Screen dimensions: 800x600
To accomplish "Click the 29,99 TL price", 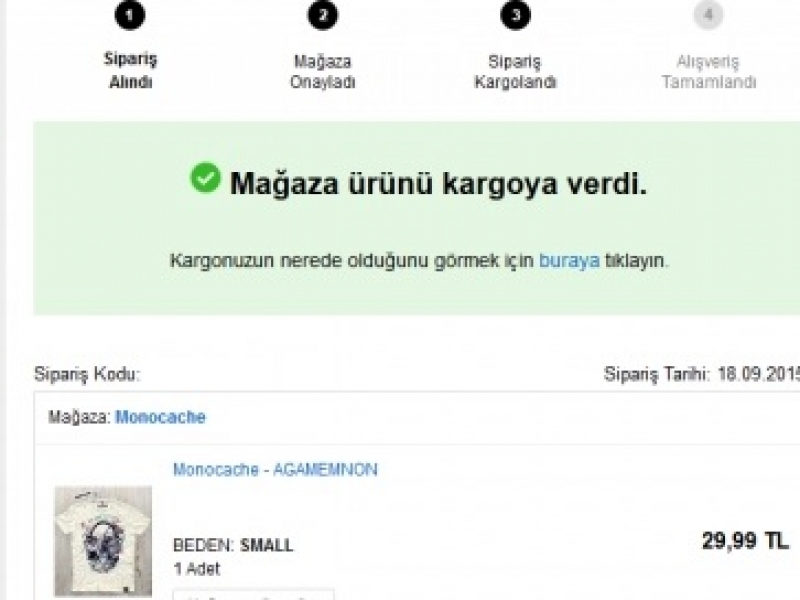I will 745,540.
